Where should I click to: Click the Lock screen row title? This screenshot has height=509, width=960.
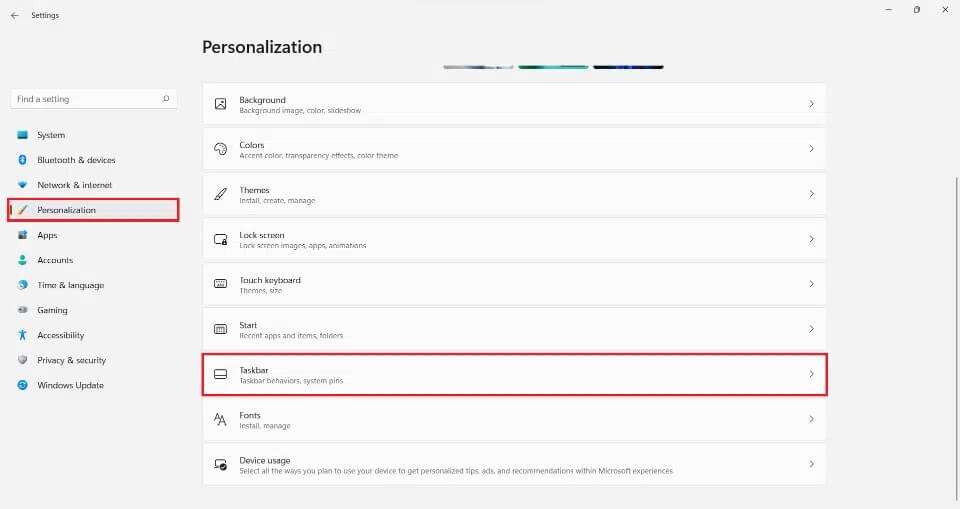coord(262,235)
